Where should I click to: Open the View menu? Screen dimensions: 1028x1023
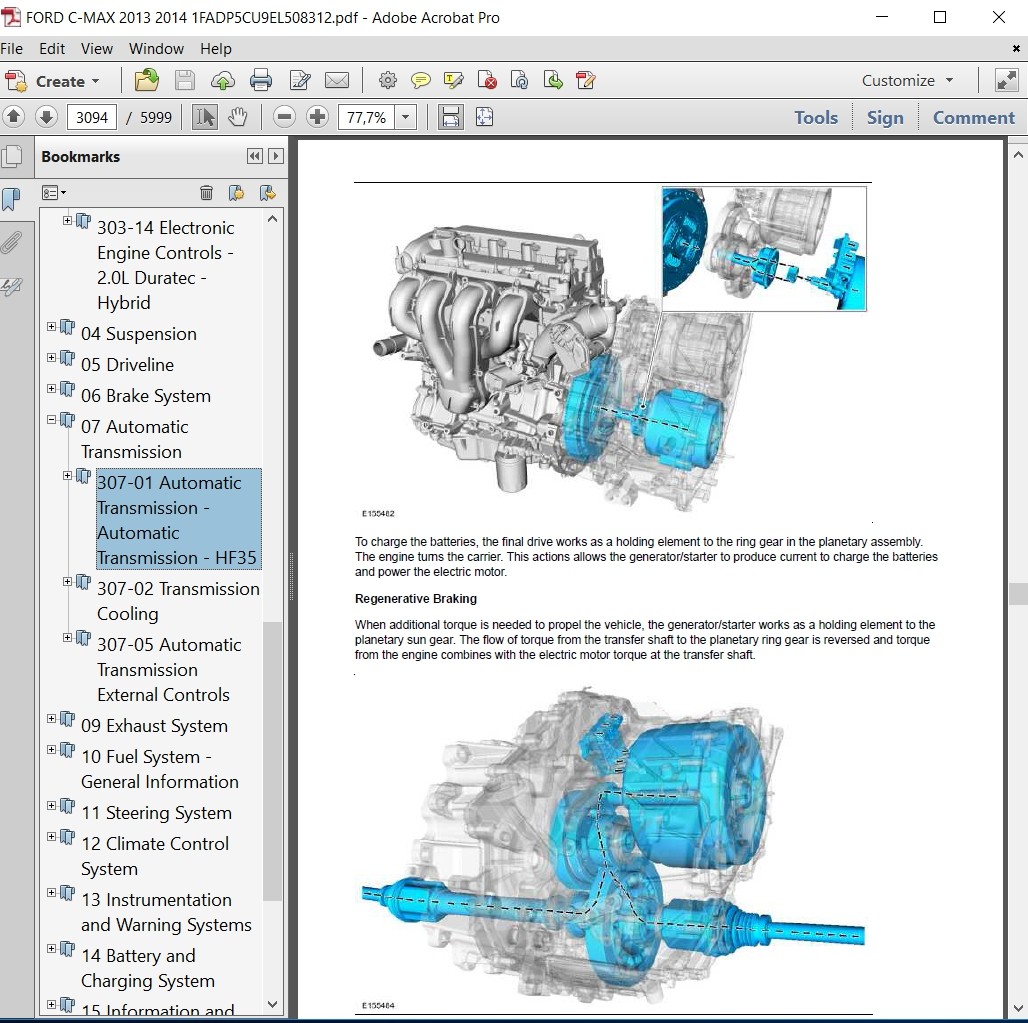96,49
